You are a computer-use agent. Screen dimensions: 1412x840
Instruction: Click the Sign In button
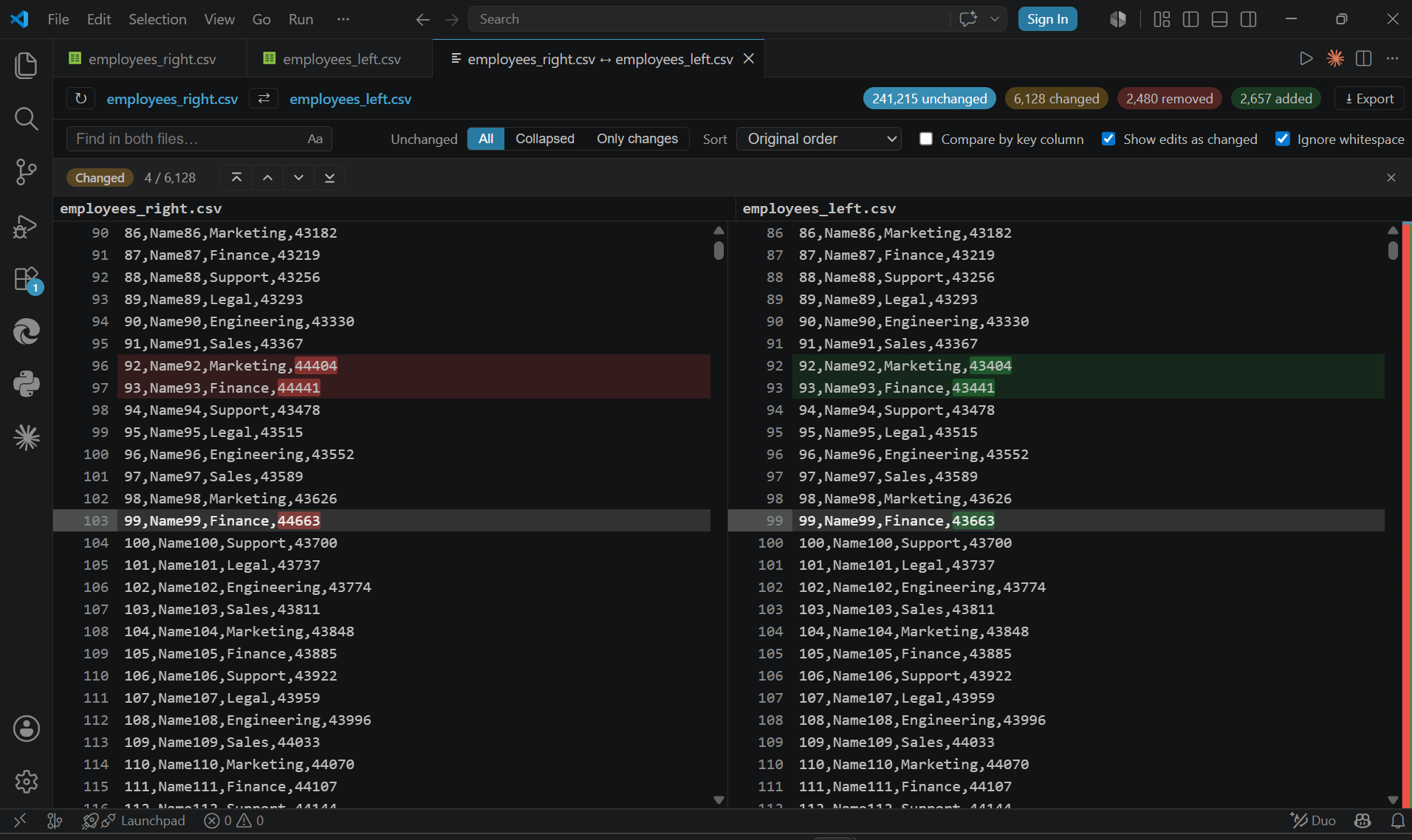(x=1047, y=19)
